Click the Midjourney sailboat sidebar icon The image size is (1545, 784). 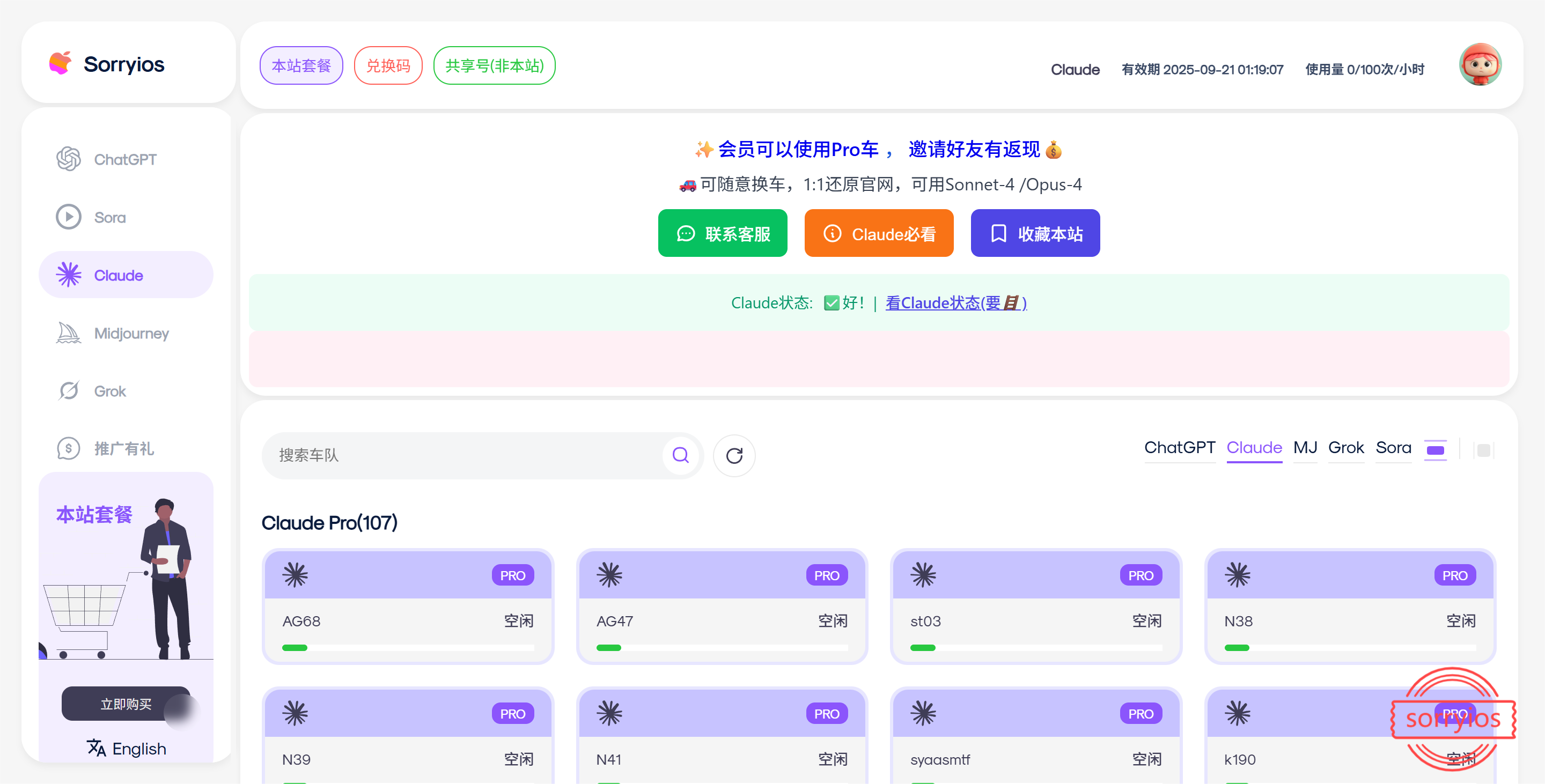68,332
